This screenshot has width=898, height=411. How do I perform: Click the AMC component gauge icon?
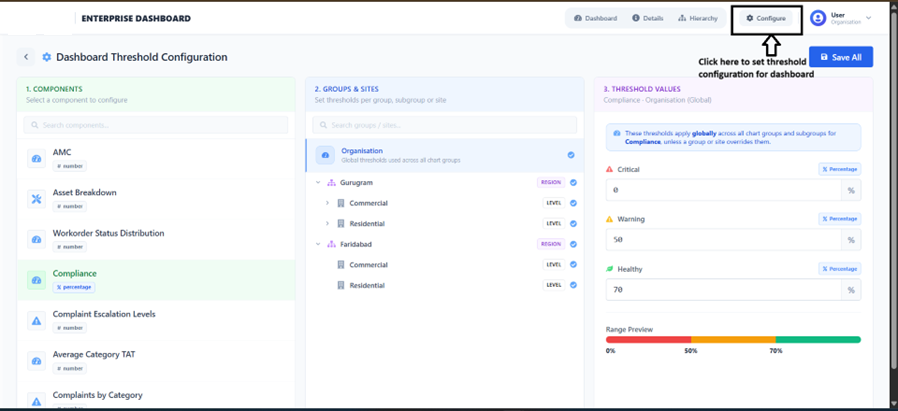tap(37, 159)
